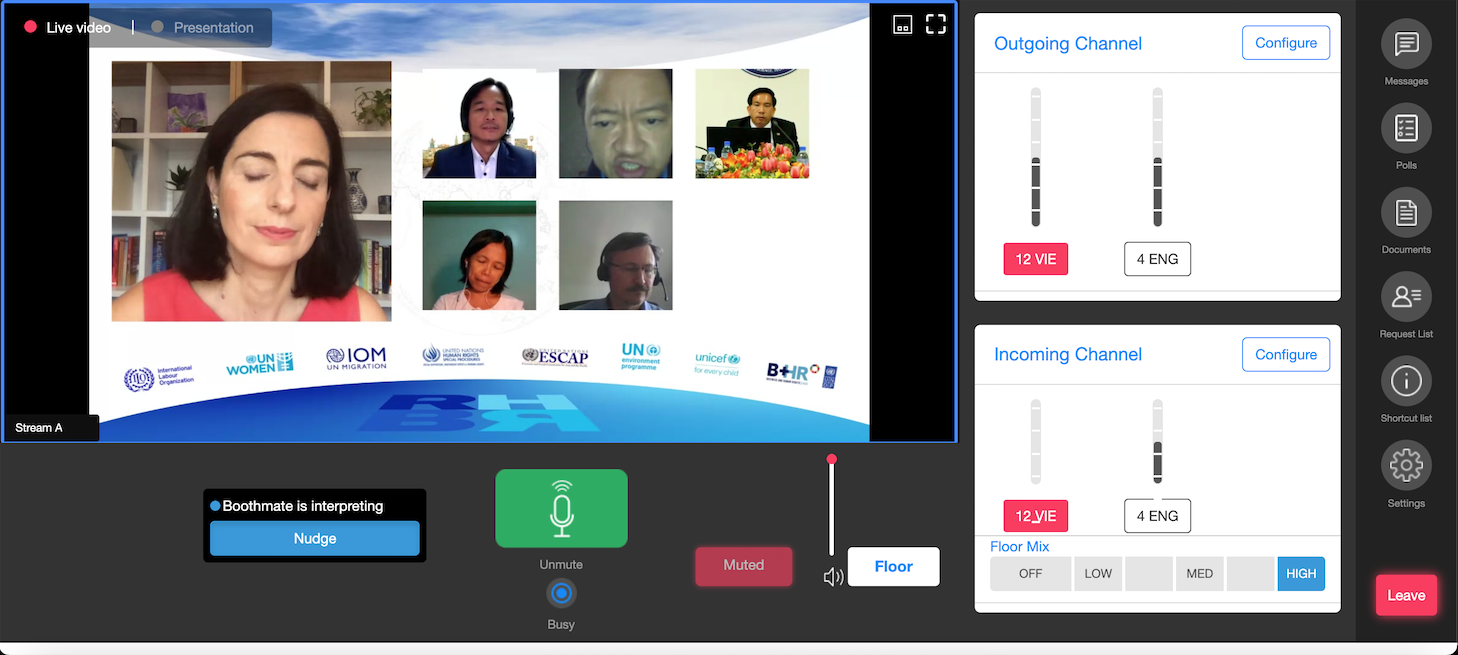Open the Messages panel icon
Viewport: 1458px width, 655px height.
coord(1406,45)
